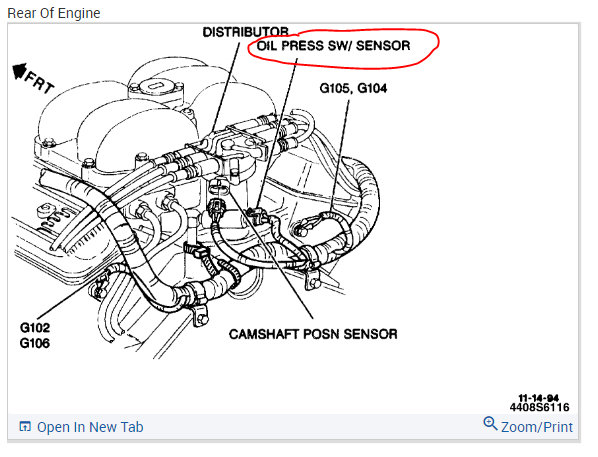Select the Rear Of Engine heading

coord(54,13)
